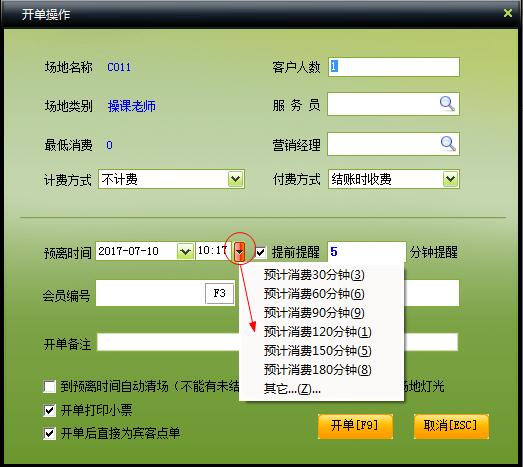
Task: Choose 其它...(Z) menu entry
Action: click(x=292, y=389)
